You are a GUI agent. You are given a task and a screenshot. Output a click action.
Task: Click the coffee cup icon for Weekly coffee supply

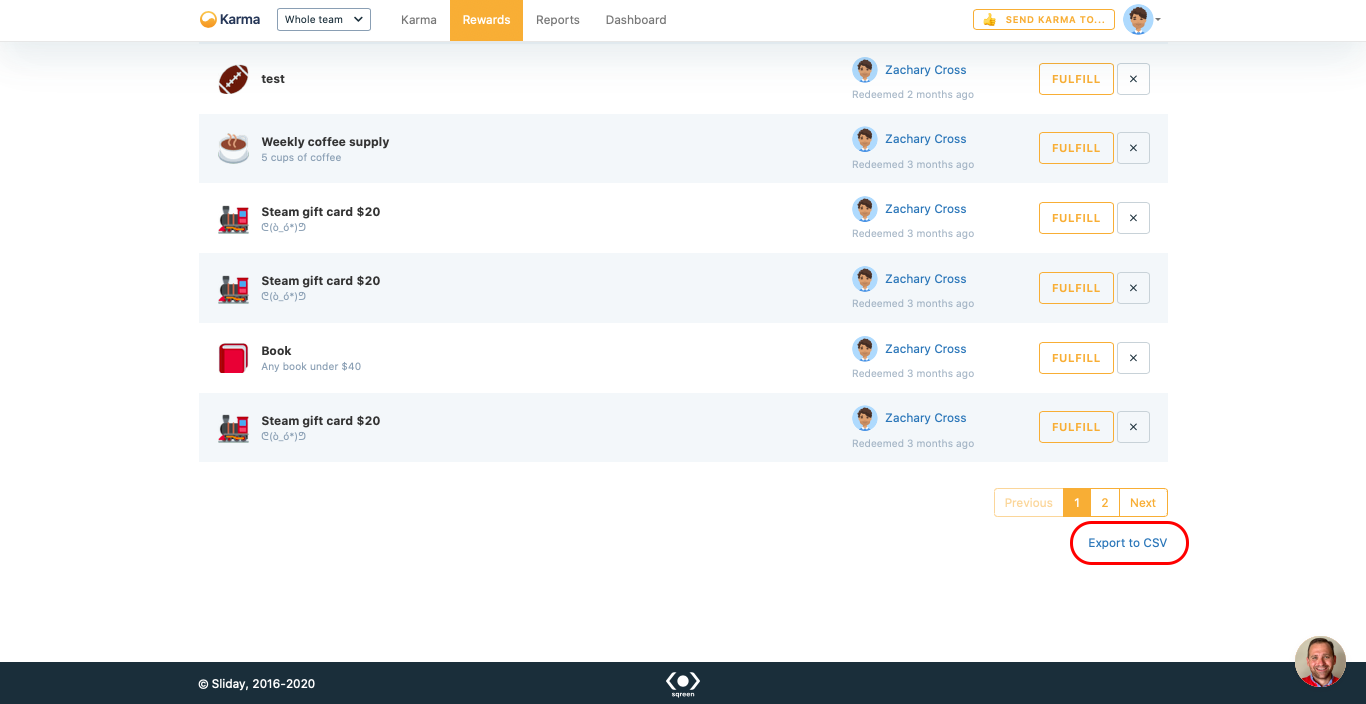tap(233, 148)
